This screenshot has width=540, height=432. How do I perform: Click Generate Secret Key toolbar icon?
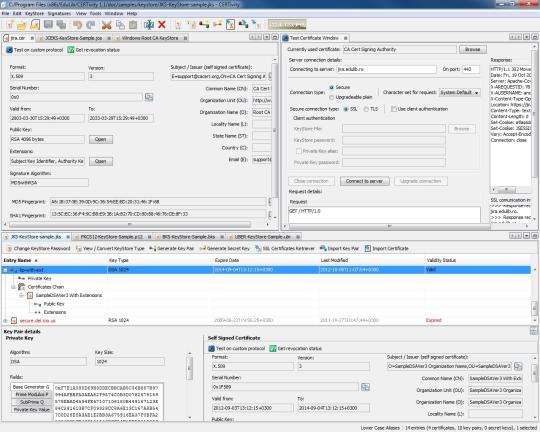(202, 248)
